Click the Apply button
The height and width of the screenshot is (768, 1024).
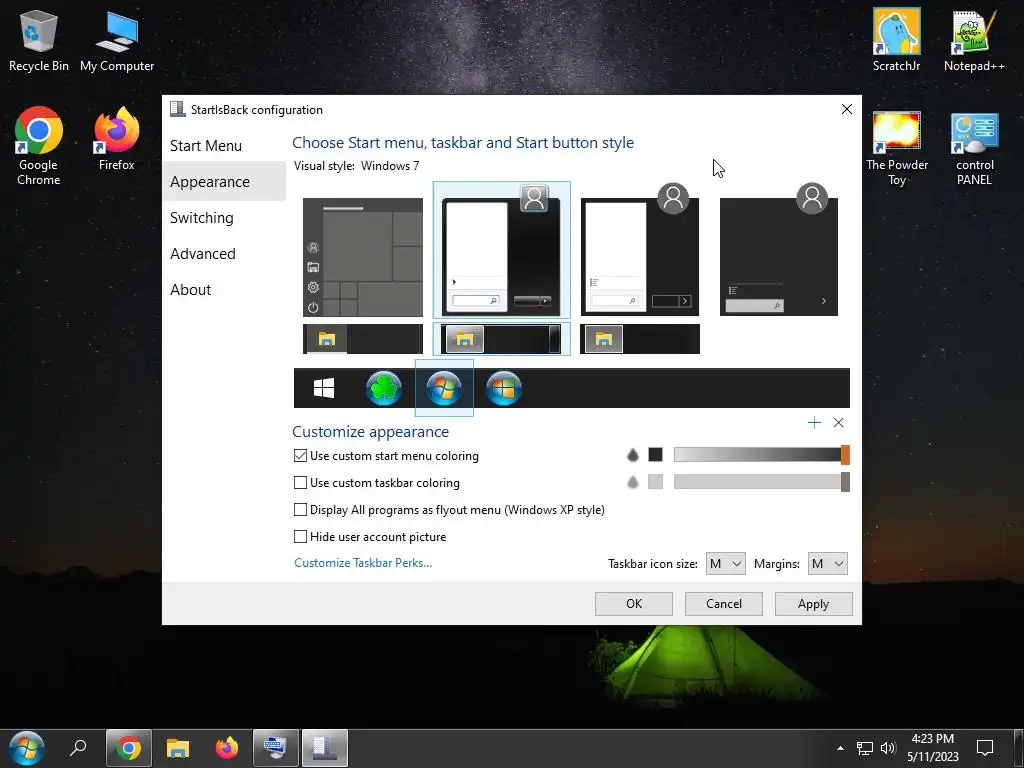(813, 603)
